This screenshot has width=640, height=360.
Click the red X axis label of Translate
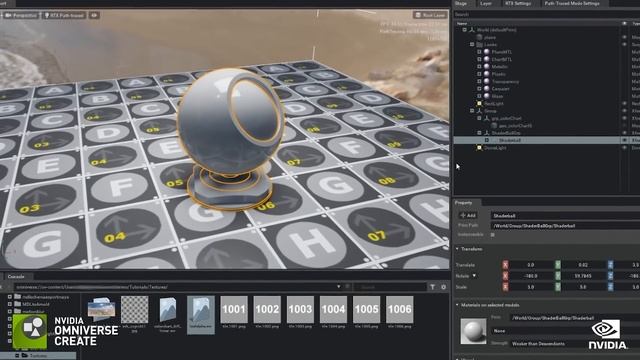[505, 265]
